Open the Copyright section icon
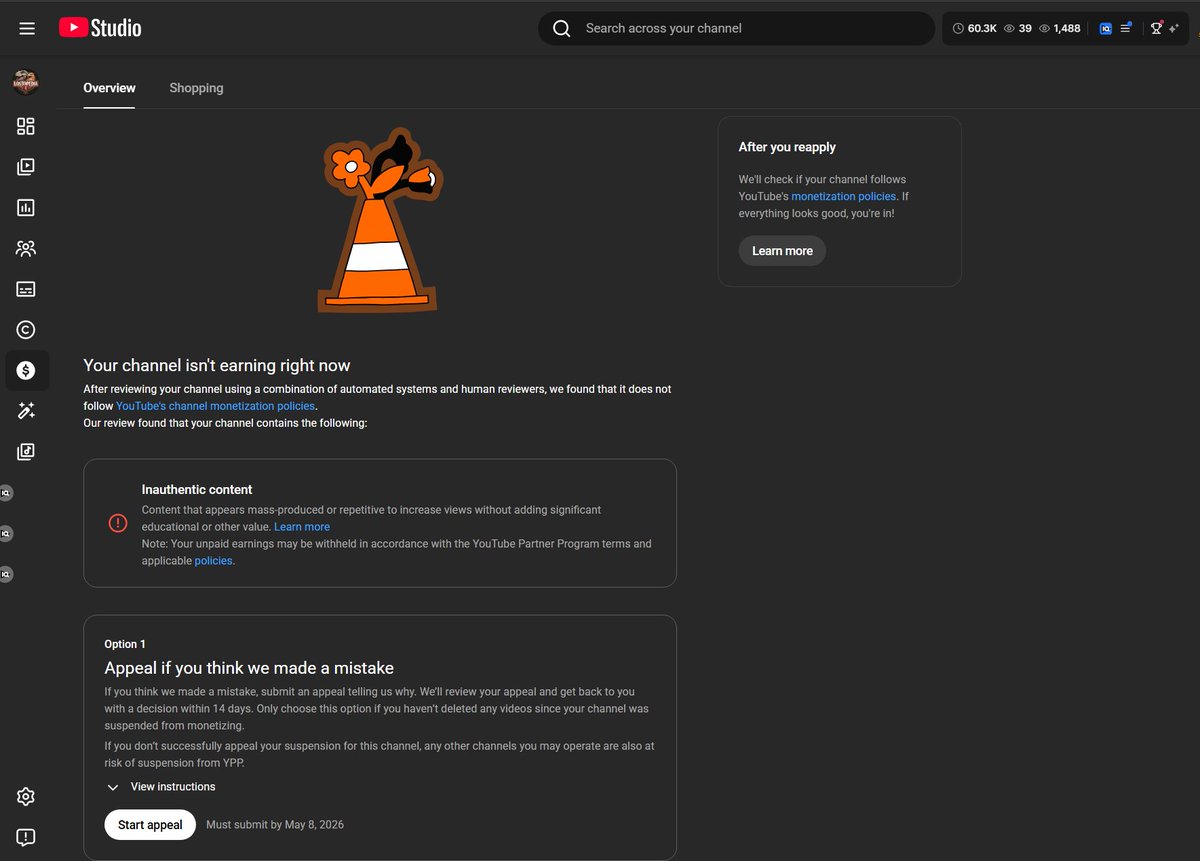1200x861 pixels. tap(26, 330)
